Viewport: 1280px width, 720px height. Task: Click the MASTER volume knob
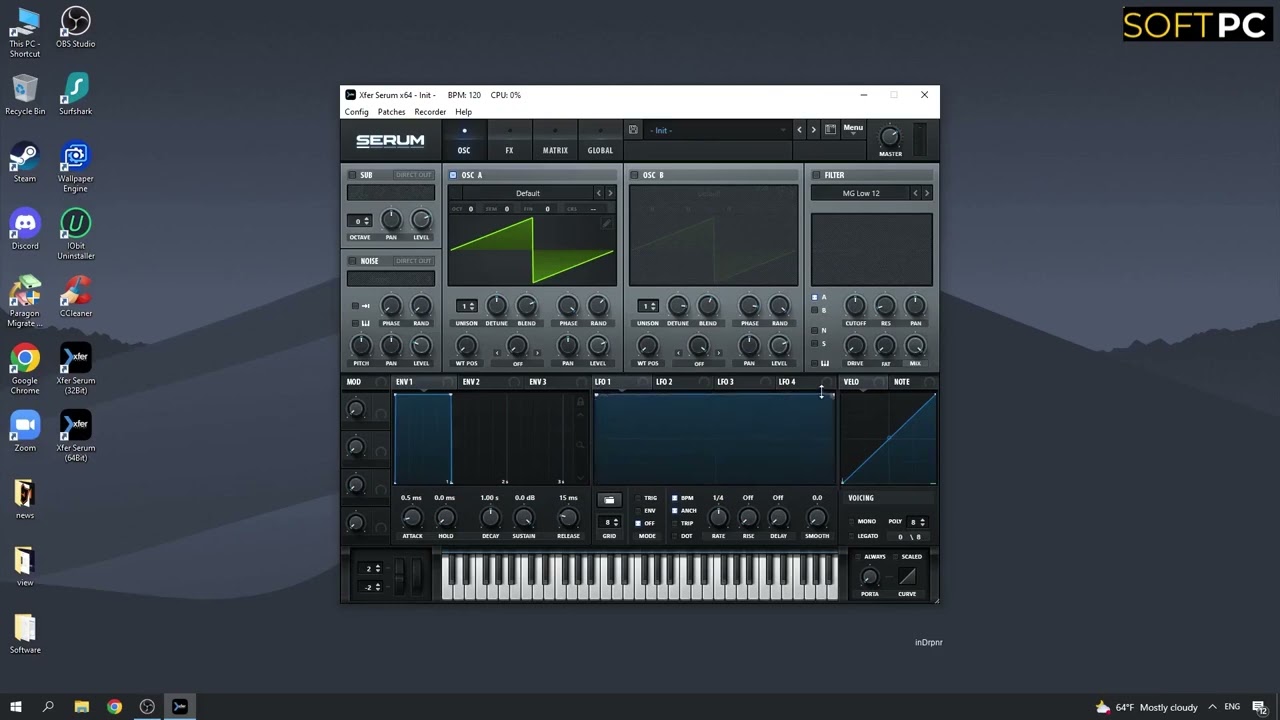coord(889,137)
